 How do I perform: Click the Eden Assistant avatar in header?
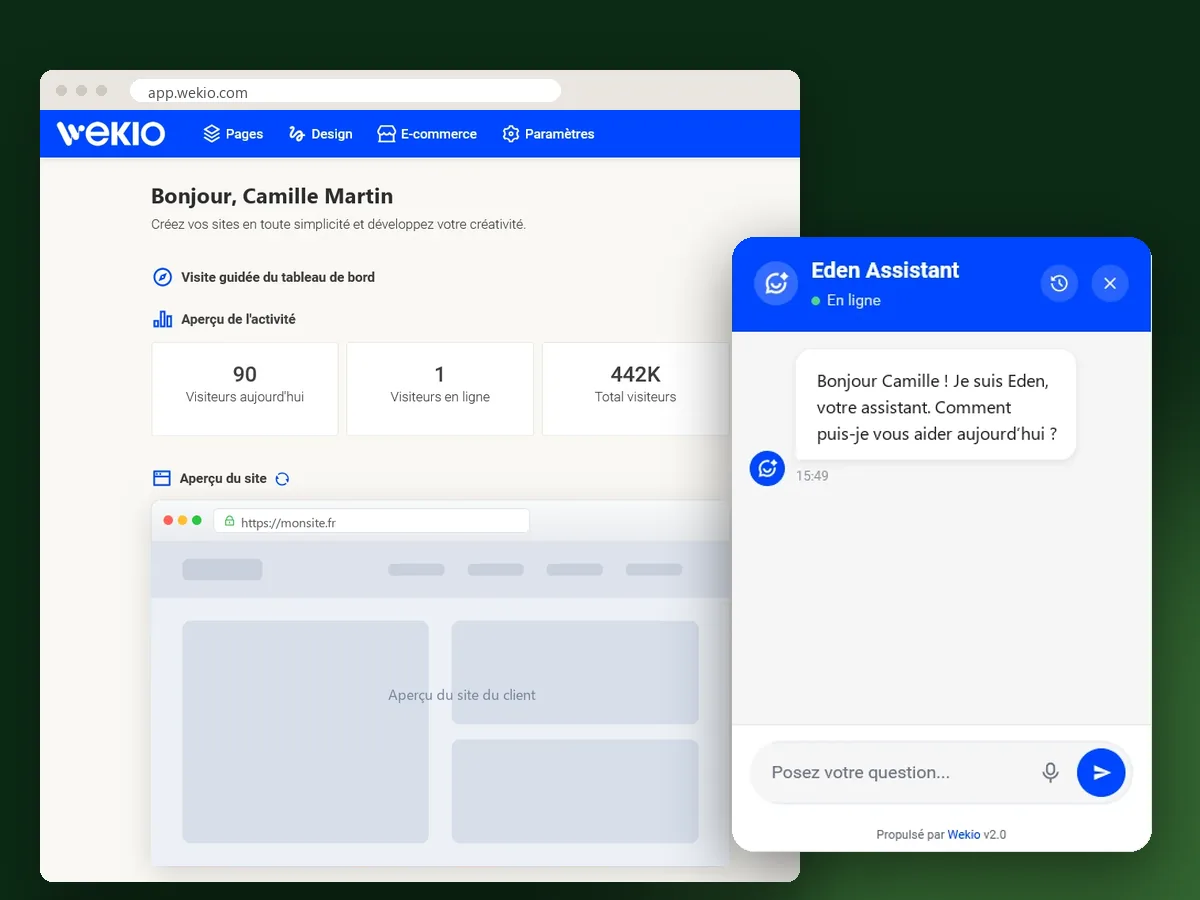pyautogui.click(x=775, y=283)
